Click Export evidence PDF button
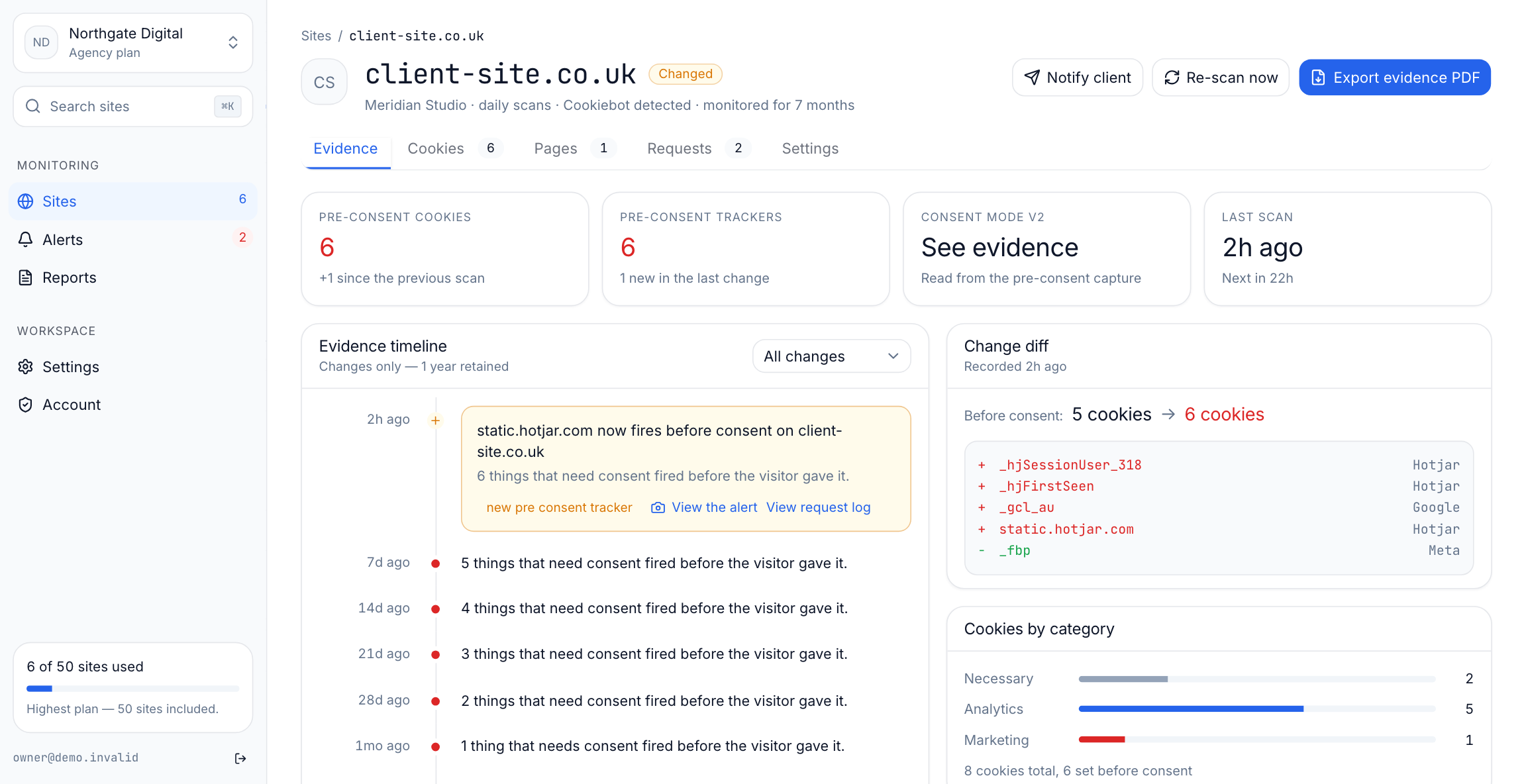Image resolution: width=1526 pixels, height=784 pixels. tap(1395, 77)
